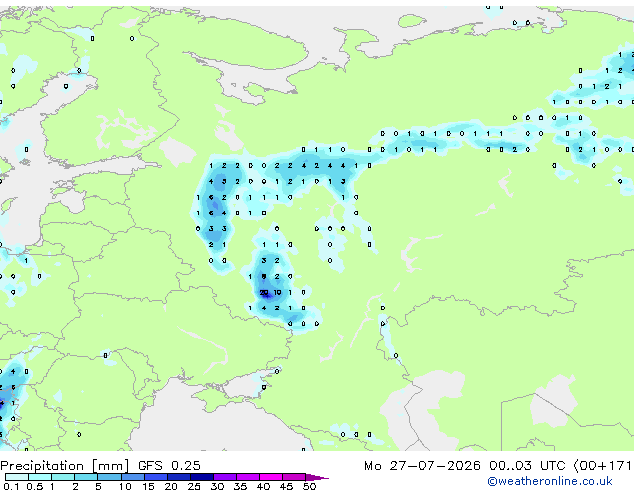The width and height of the screenshot is (634, 490).
Task: Click the "50" label under the legend
Action: coord(309,486)
